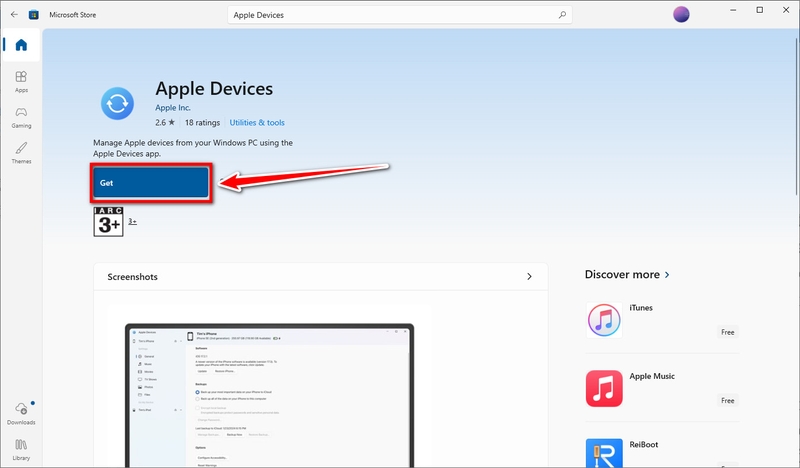
Task: Open the Utilities & tools category link
Action: click(x=257, y=122)
